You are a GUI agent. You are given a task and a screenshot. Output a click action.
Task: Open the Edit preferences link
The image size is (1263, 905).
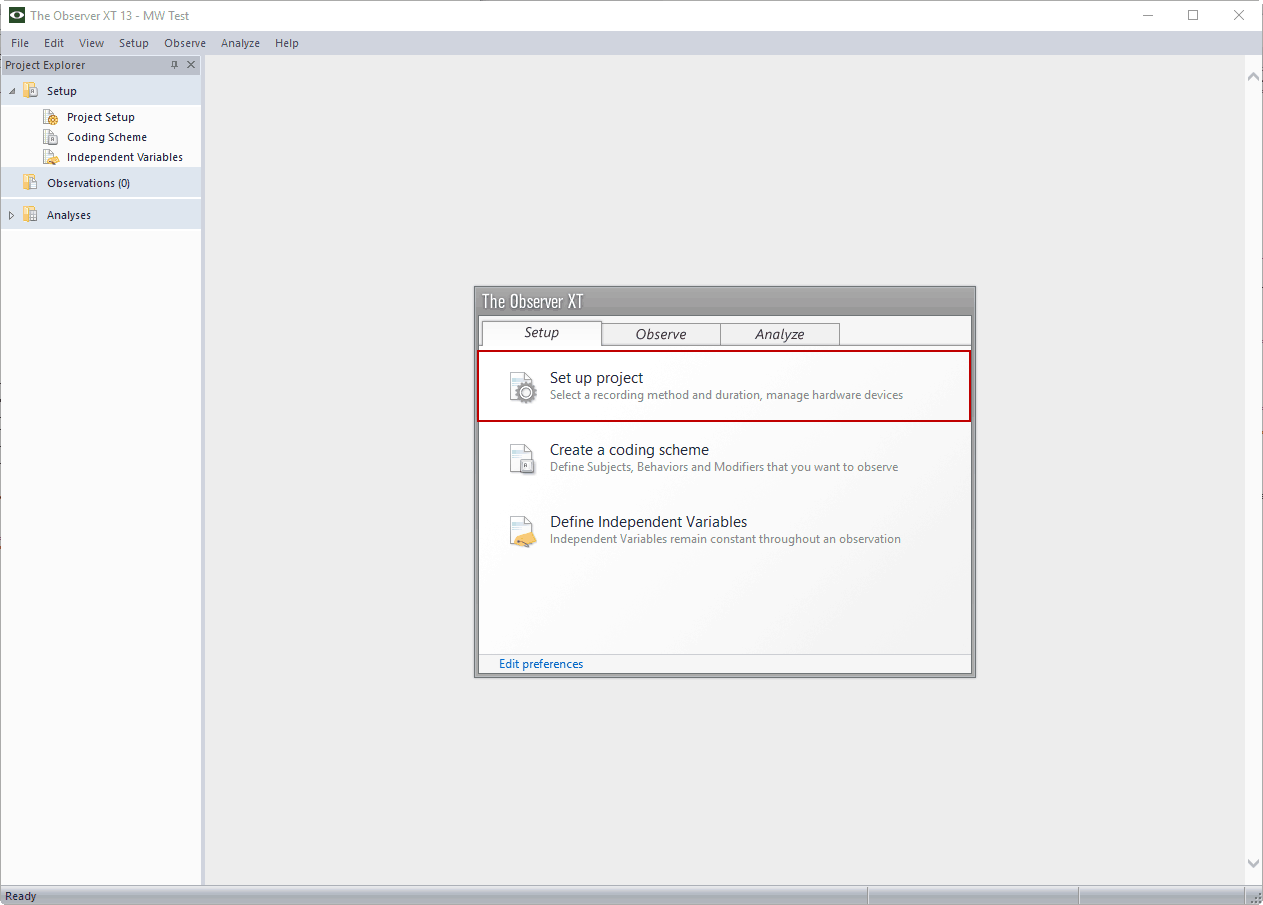coord(541,664)
